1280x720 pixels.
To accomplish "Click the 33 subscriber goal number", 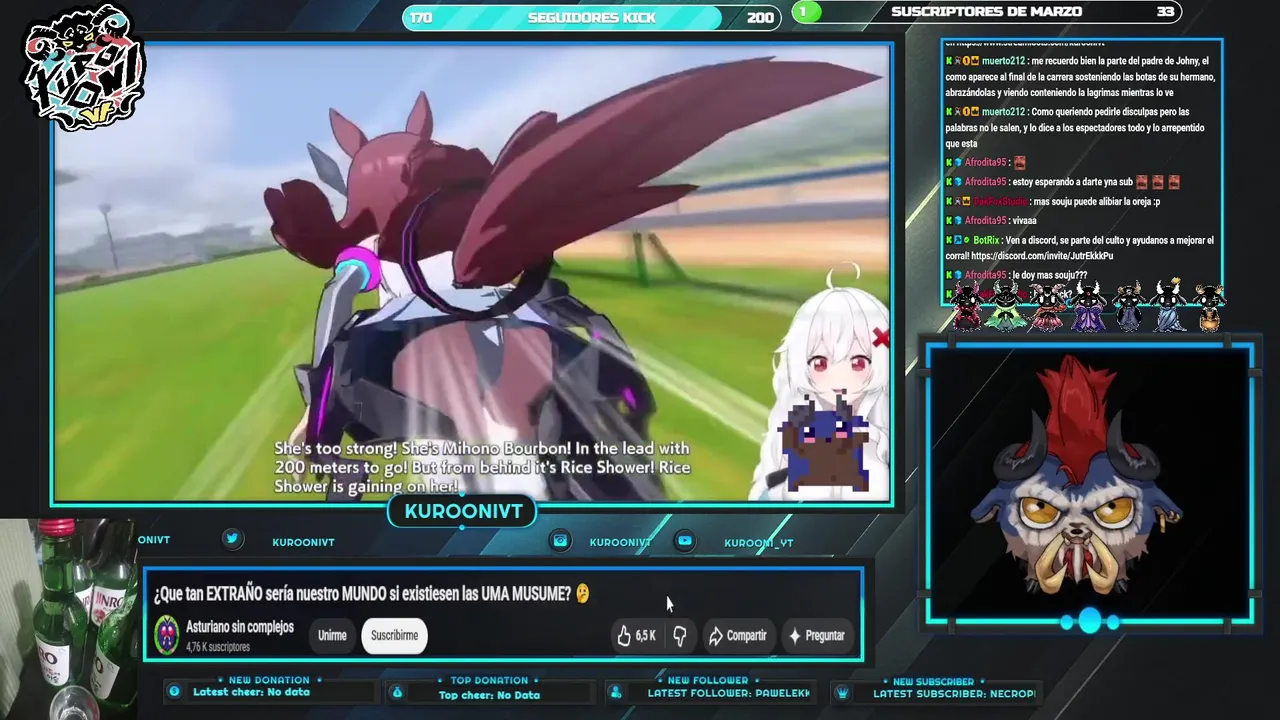I will [x=1165, y=12].
